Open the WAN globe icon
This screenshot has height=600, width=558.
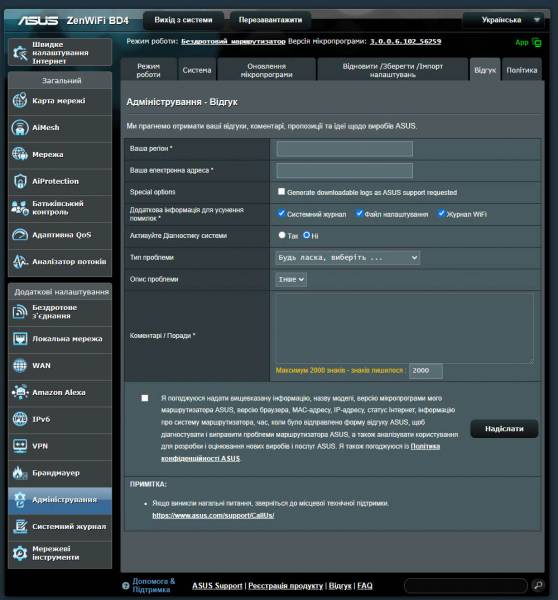click(x=20, y=365)
